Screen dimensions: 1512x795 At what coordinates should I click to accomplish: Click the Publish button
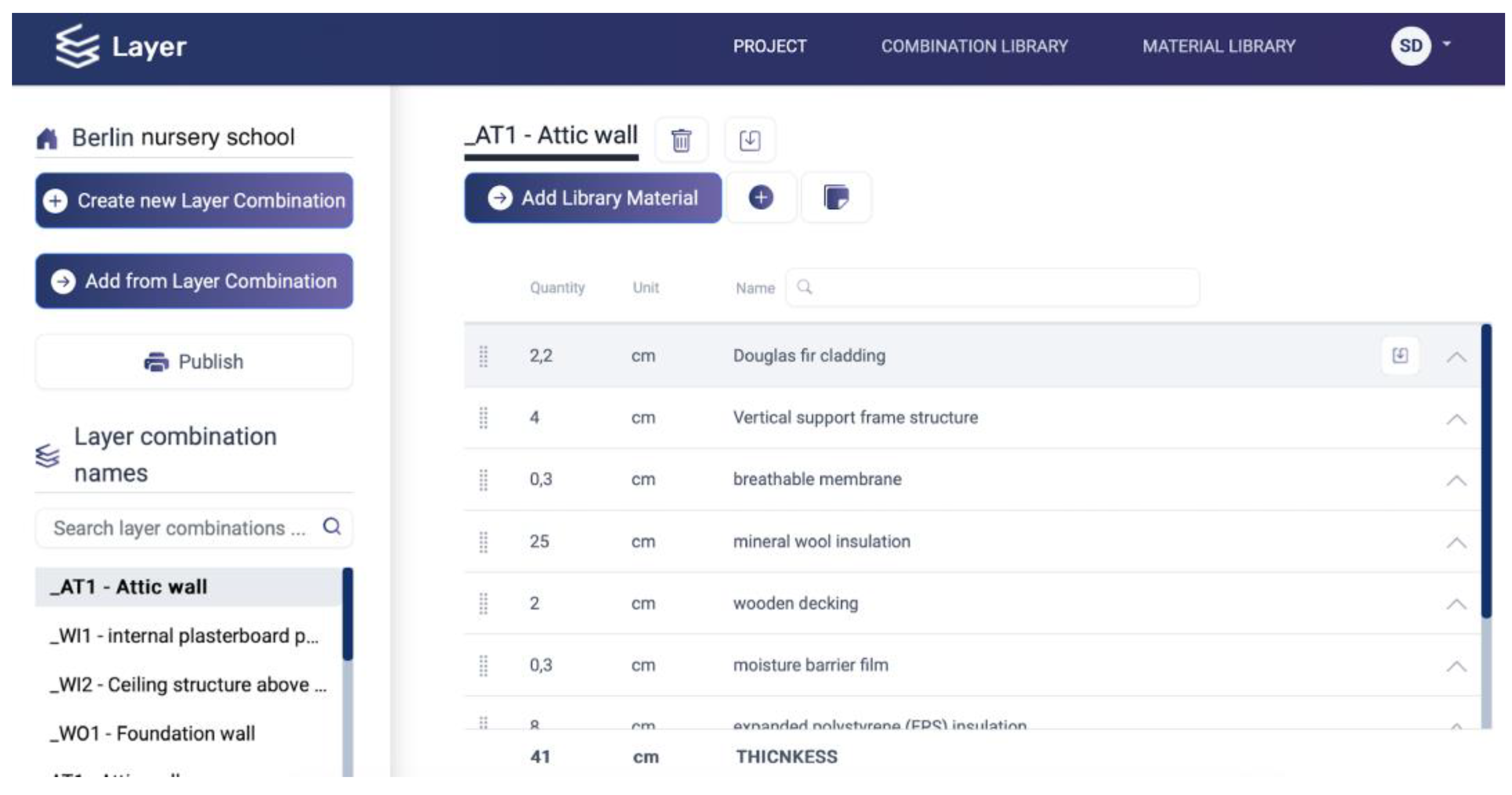(194, 362)
